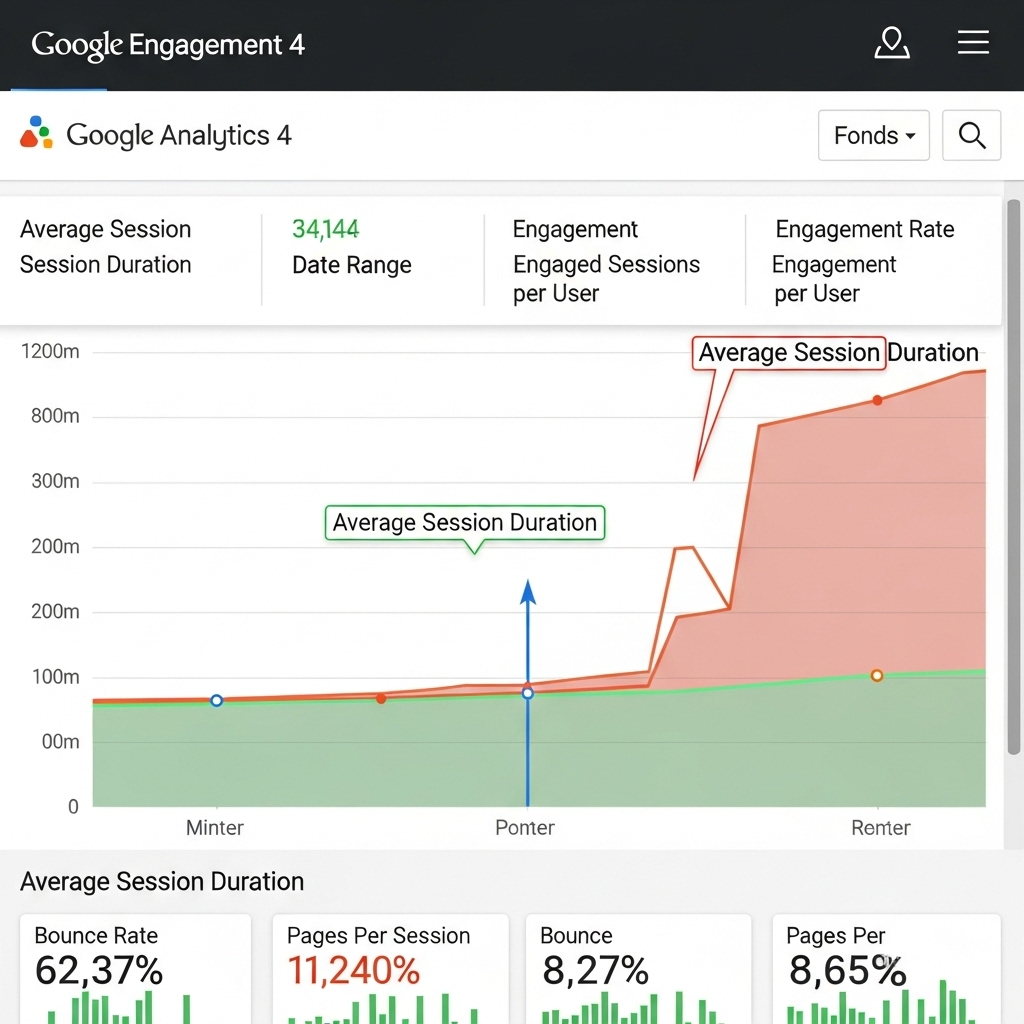Screen dimensions: 1024x1024
Task: Open the user profile icon in header
Action: [x=891, y=43]
